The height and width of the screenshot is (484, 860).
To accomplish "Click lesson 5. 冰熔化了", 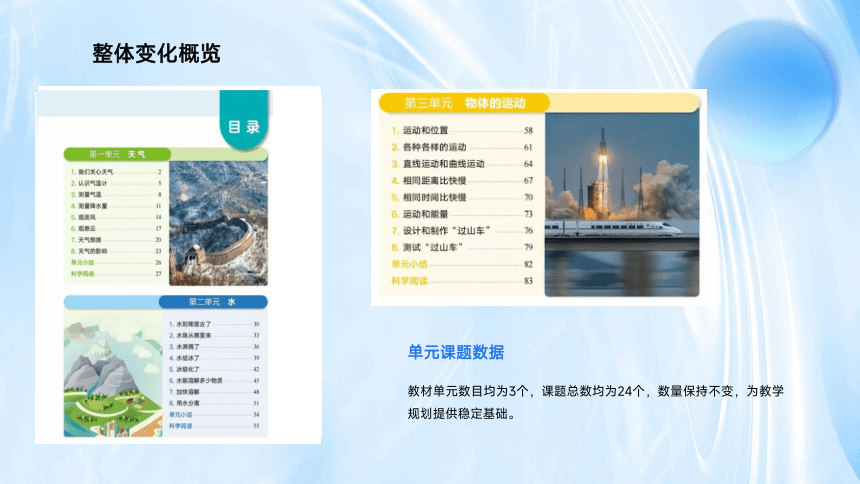I will click(214, 369).
